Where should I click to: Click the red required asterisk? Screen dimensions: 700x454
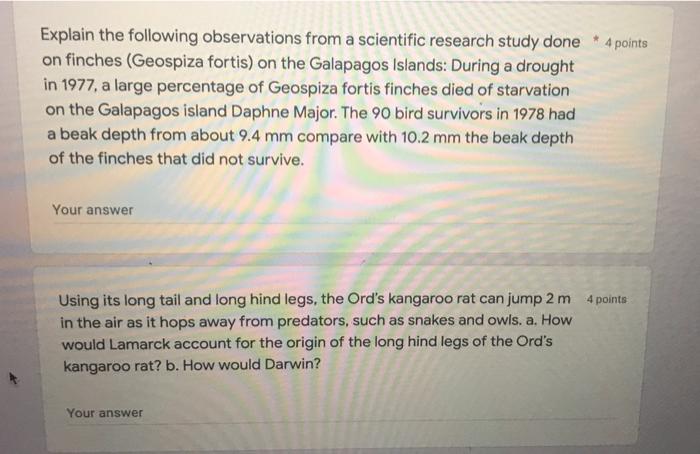595,41
